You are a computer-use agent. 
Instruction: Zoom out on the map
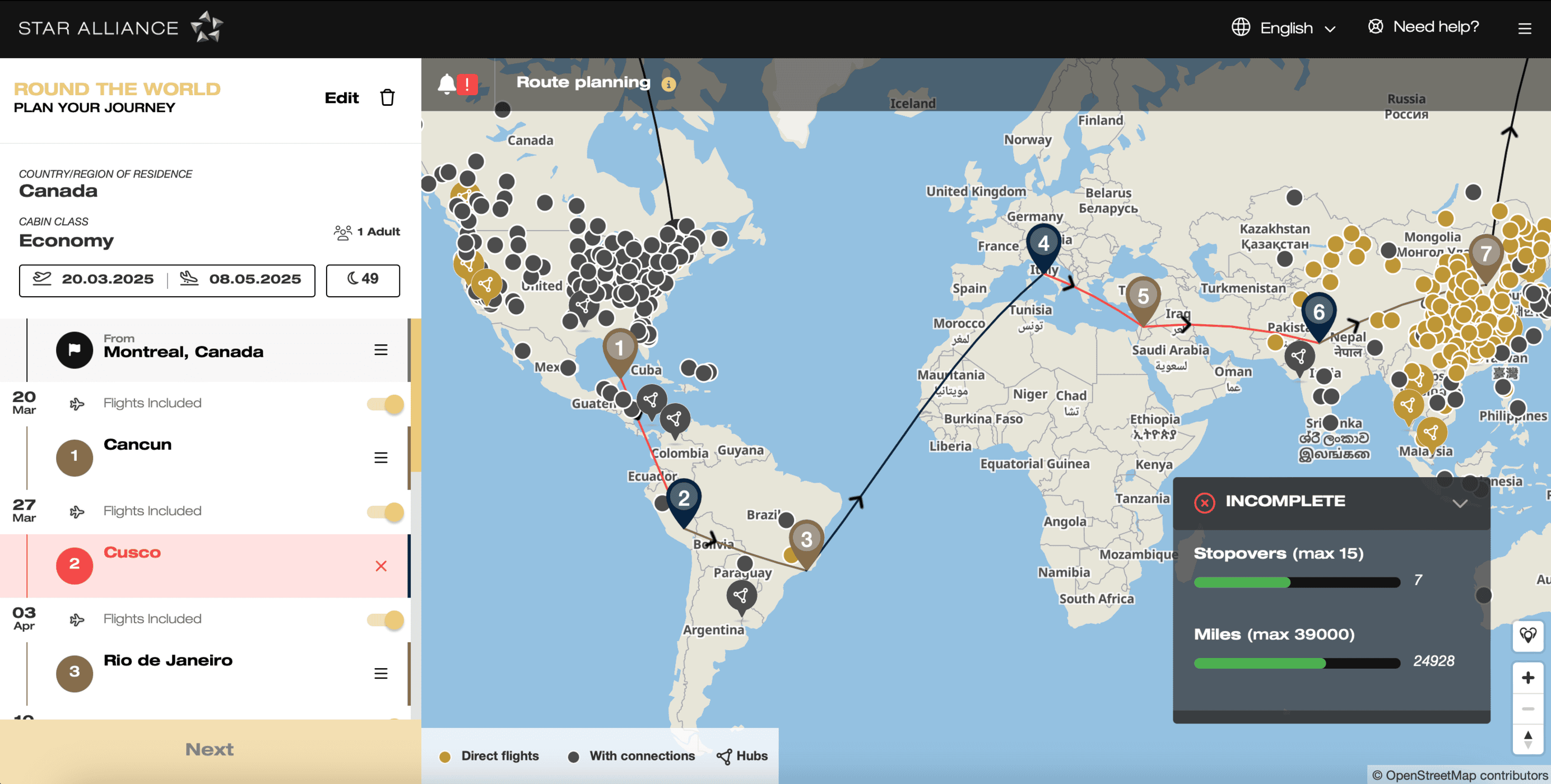pos(1527,709)
